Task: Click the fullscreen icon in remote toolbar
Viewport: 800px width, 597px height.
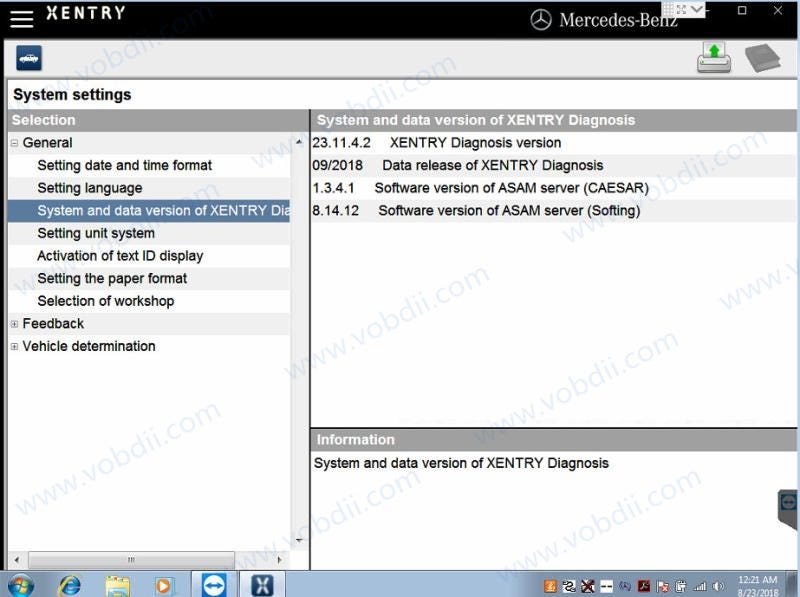Action: click(682, 9)
